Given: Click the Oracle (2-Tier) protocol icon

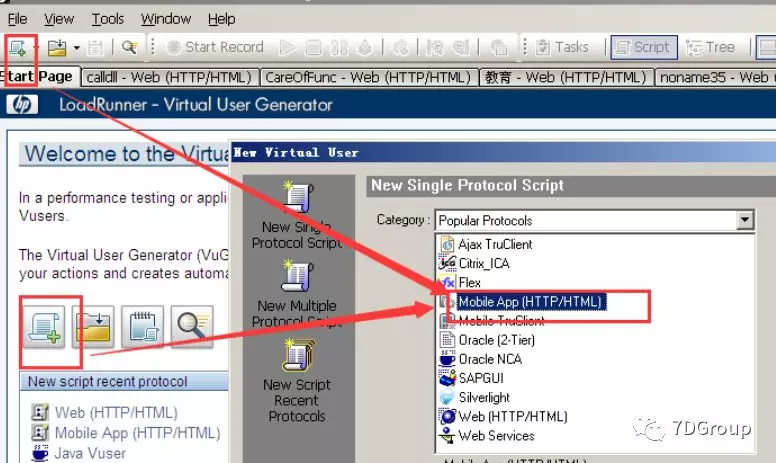Looking at the screenshot, I should point(447,340).
